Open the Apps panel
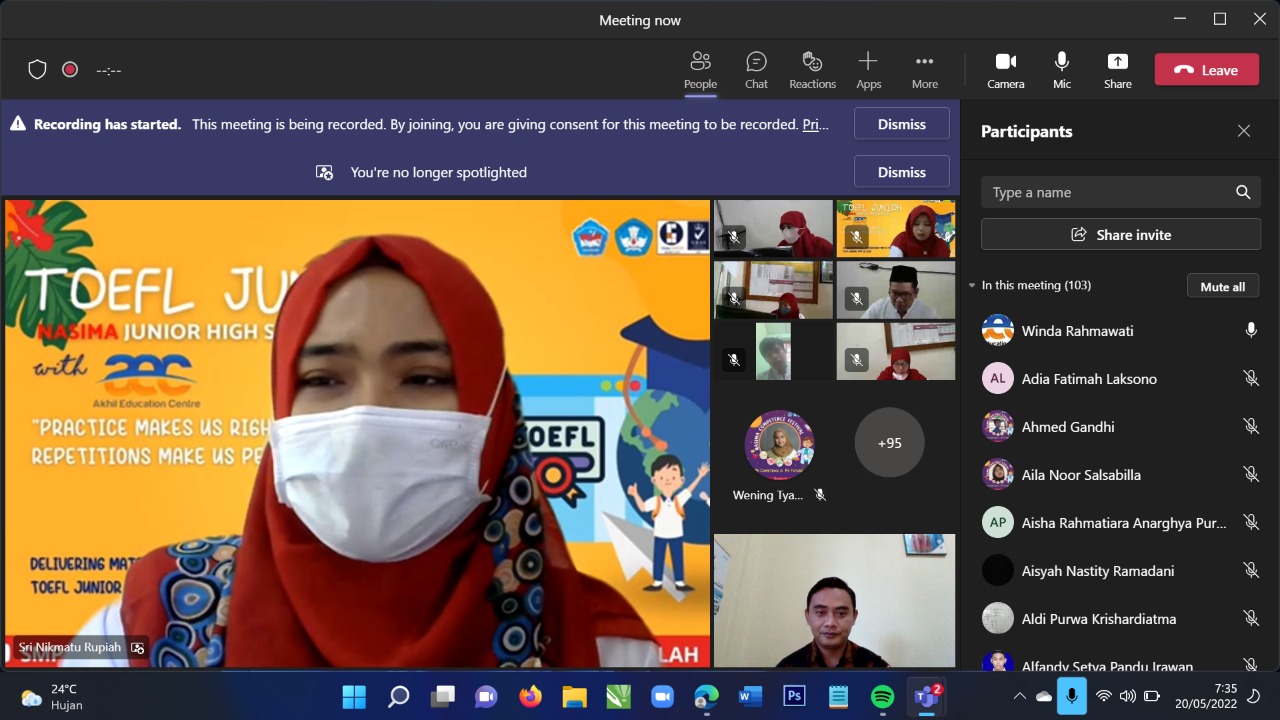 [868, 62]
